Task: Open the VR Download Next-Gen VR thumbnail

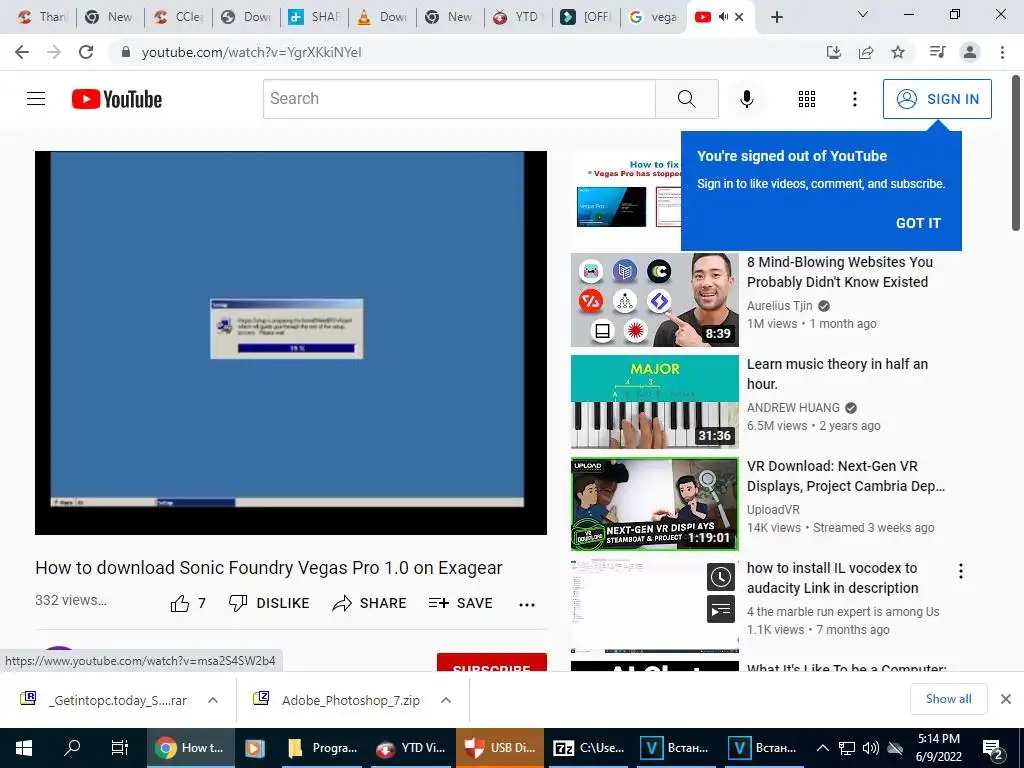Action: [x=654, y=504]
